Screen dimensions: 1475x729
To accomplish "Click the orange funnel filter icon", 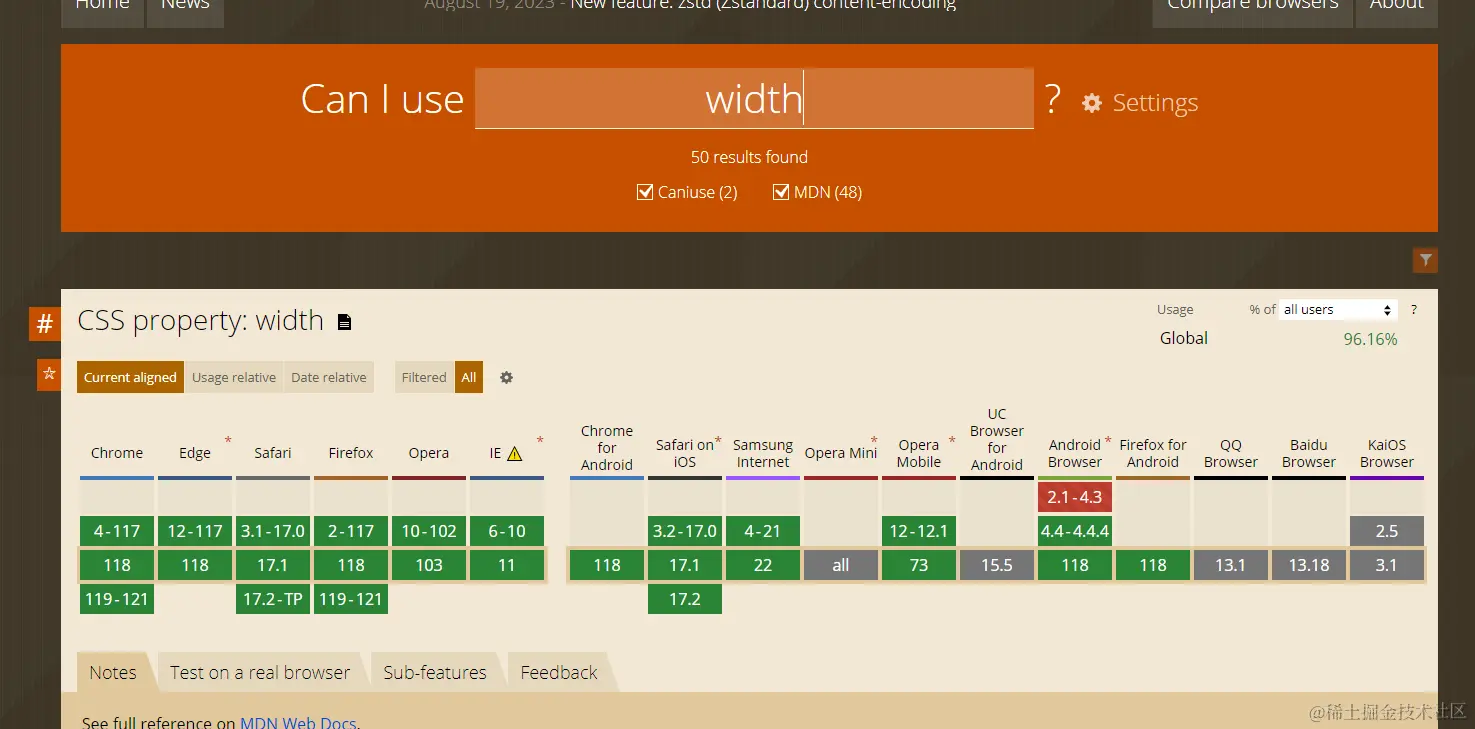I will pos(1425,260).
